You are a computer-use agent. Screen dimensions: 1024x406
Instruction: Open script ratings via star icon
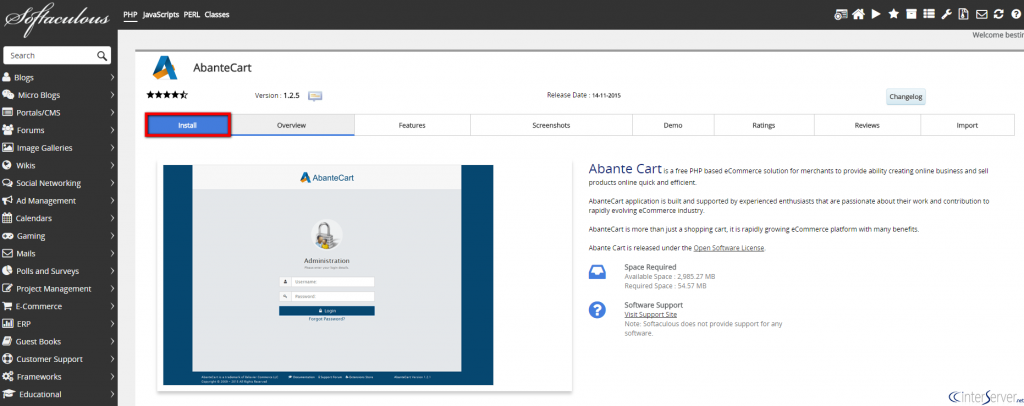893,14
